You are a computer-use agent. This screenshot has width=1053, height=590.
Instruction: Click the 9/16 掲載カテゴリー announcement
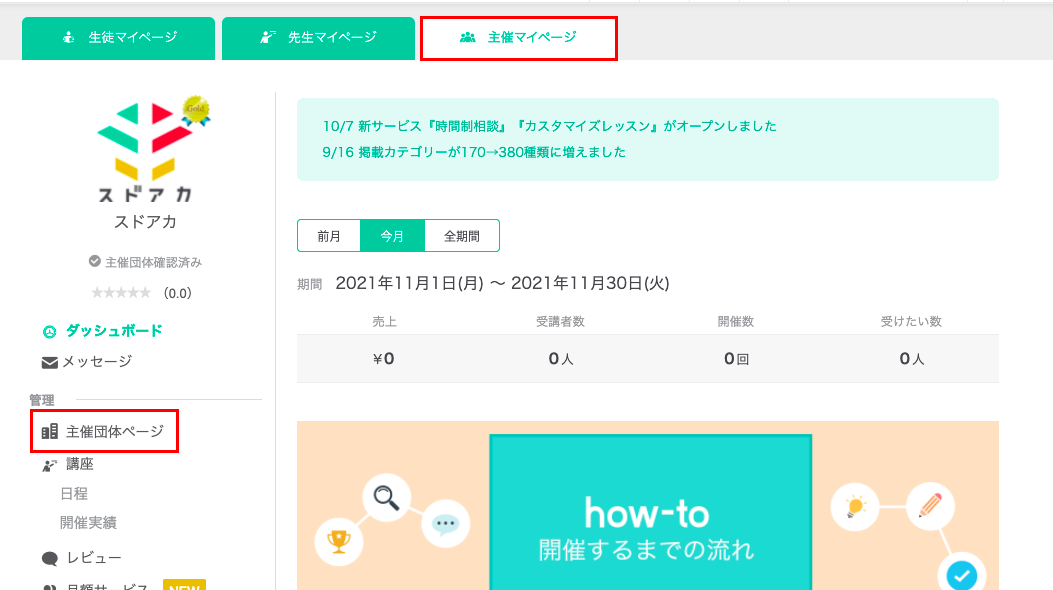(x=474, y=152)
